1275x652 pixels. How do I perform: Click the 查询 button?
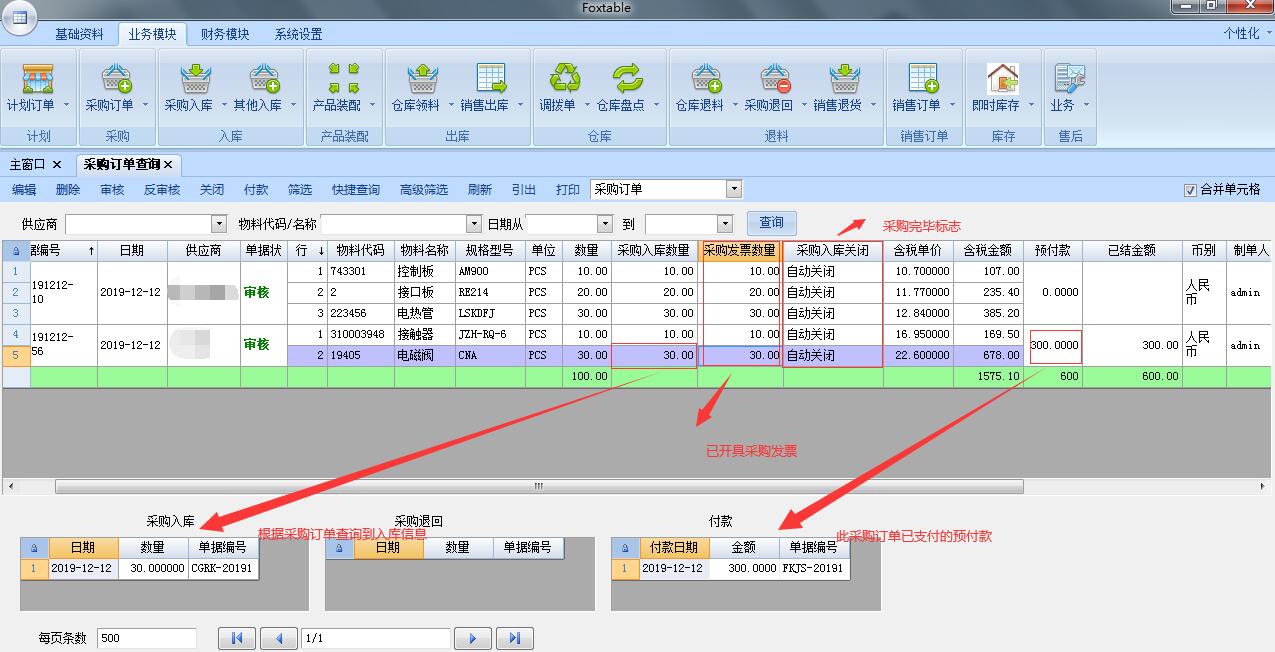point(771,223)
